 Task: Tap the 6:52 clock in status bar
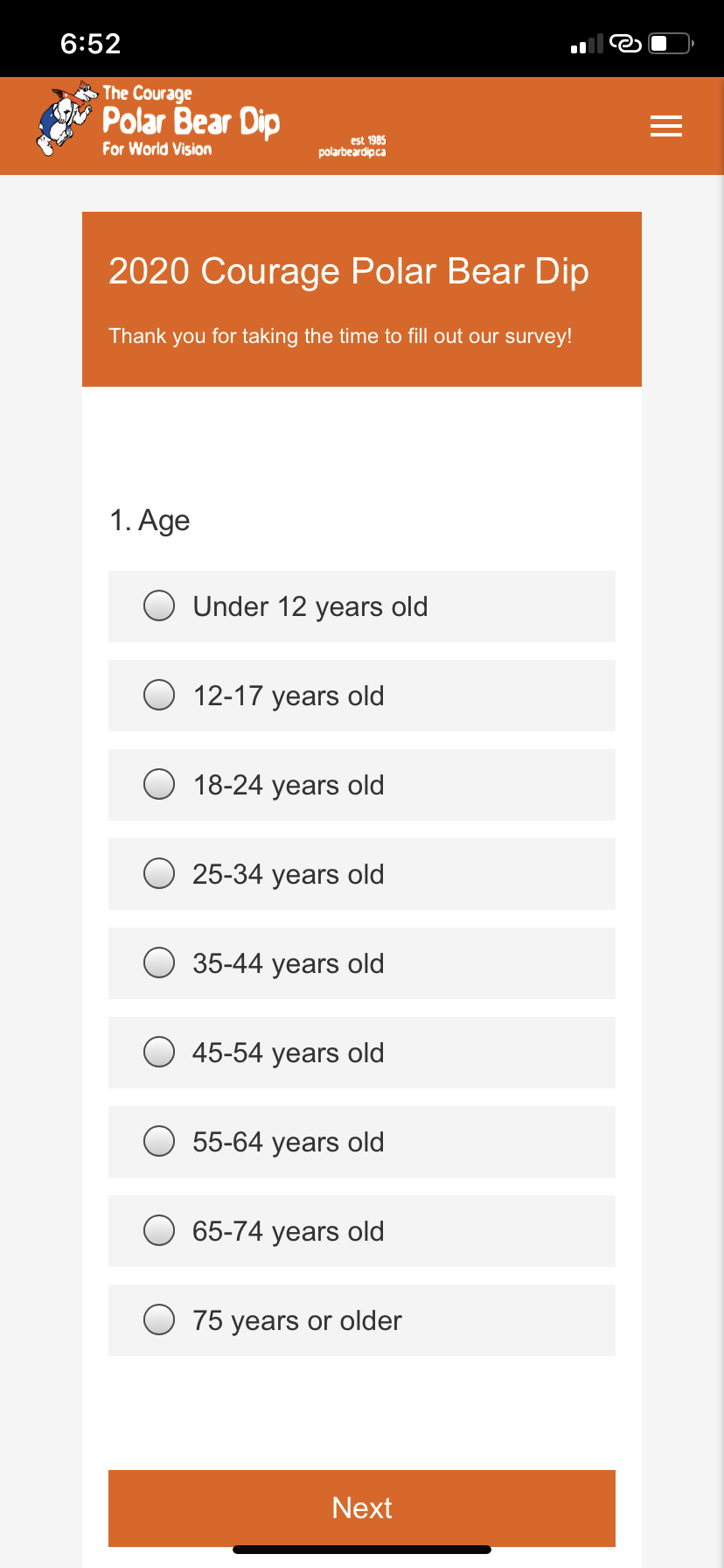91,44
